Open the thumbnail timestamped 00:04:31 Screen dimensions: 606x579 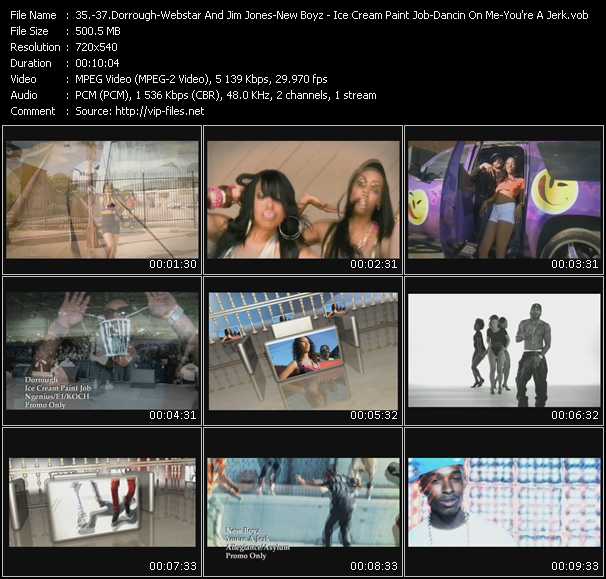click(x=102, y=351)
